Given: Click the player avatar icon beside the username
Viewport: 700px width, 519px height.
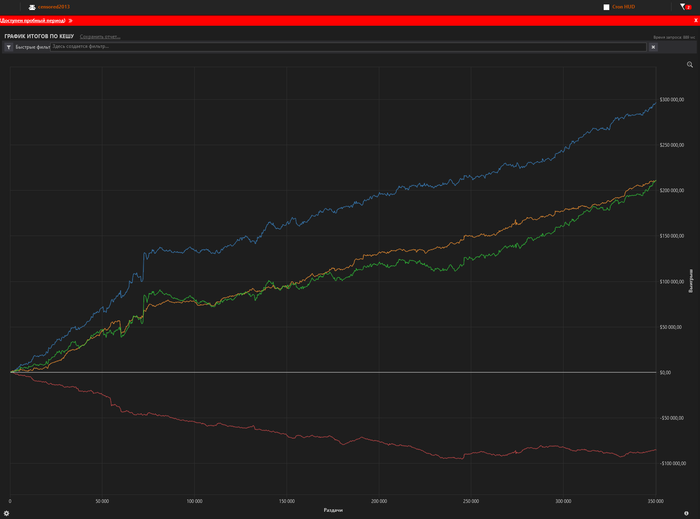Looking at the screenshot, I should 32,7.
